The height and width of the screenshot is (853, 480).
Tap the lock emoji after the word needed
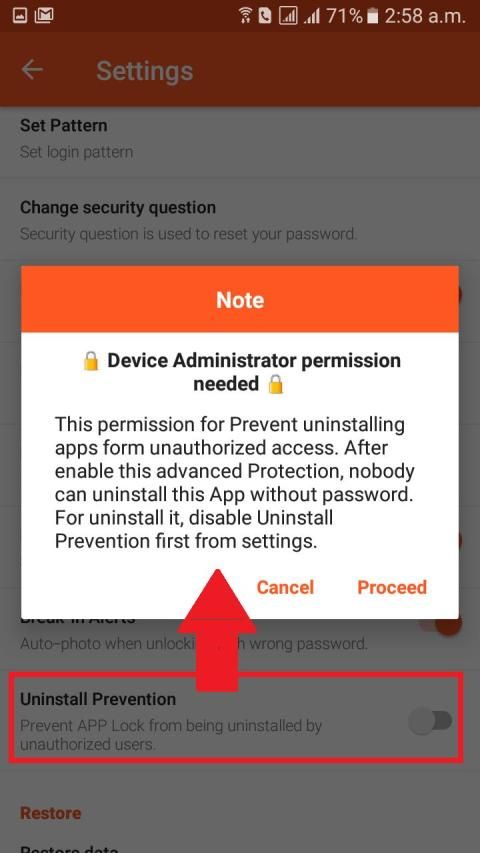pyautogui.click(x=276, y=385)
